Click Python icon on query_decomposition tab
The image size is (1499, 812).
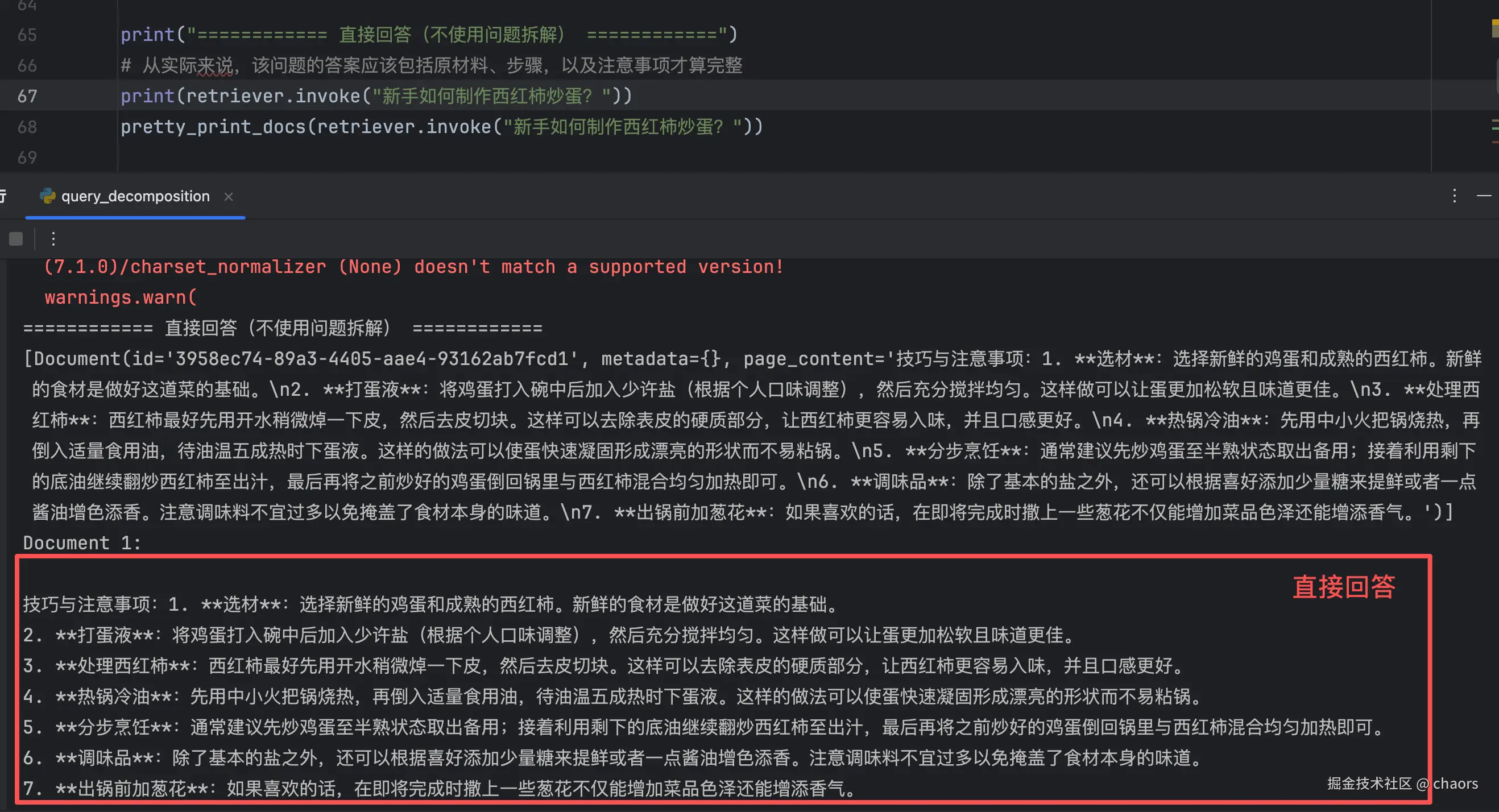tap(47, 196)
